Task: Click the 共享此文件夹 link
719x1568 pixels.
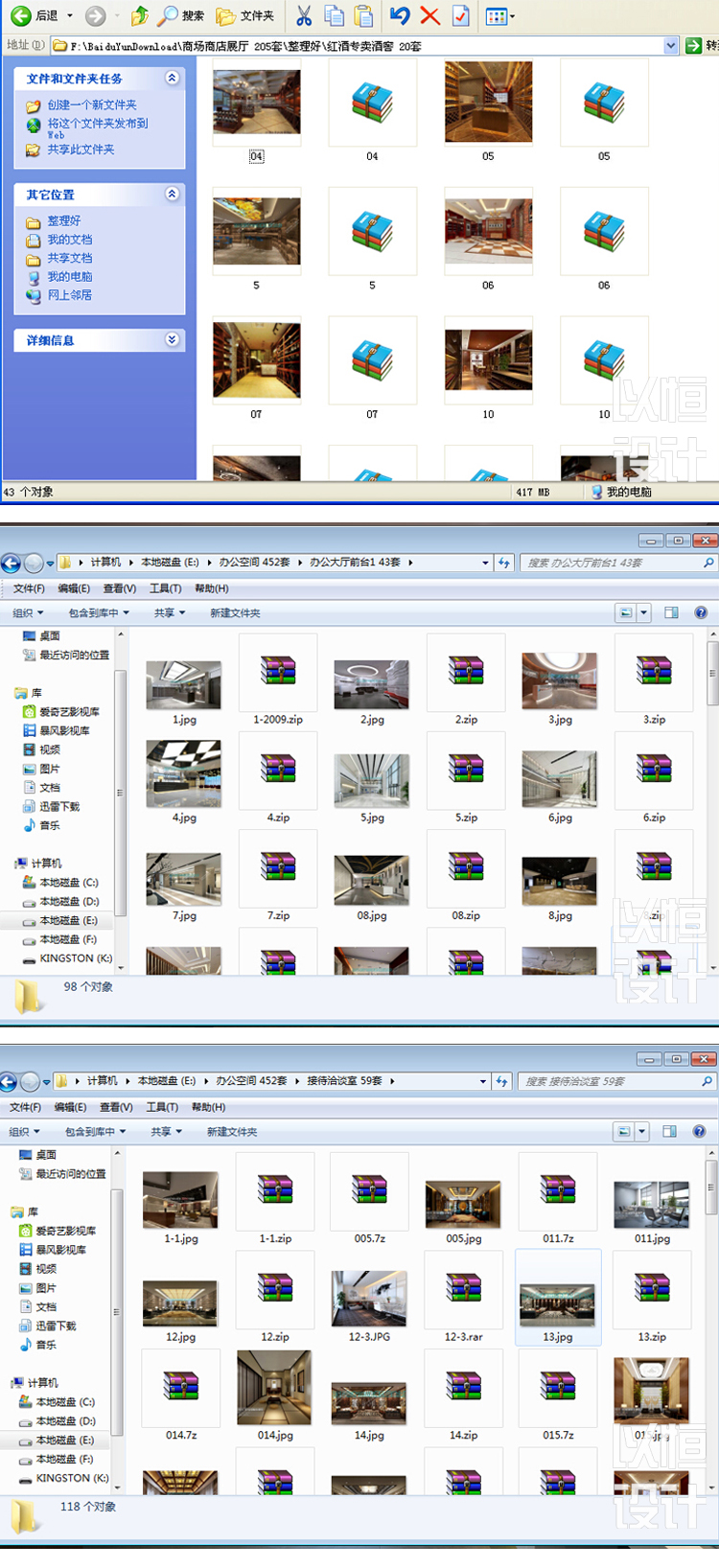Action: pos(81,150)
